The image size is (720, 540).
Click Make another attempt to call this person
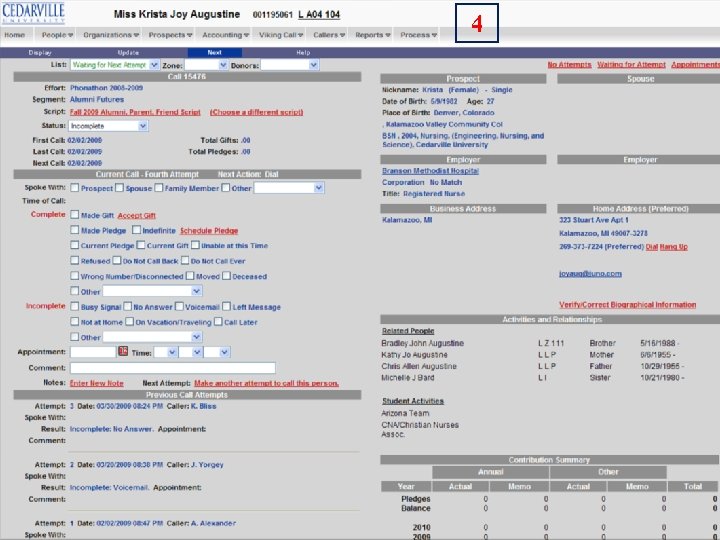click(x=266, y=383)
